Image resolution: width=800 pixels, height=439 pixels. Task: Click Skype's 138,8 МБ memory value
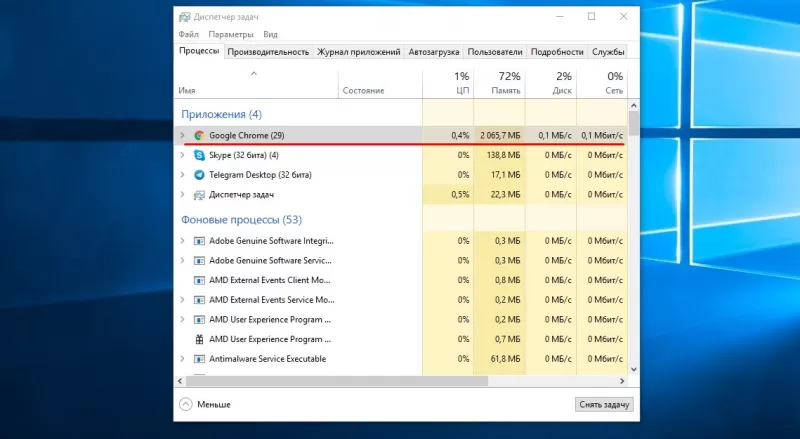pyautogui.click(x=503, y=155)
